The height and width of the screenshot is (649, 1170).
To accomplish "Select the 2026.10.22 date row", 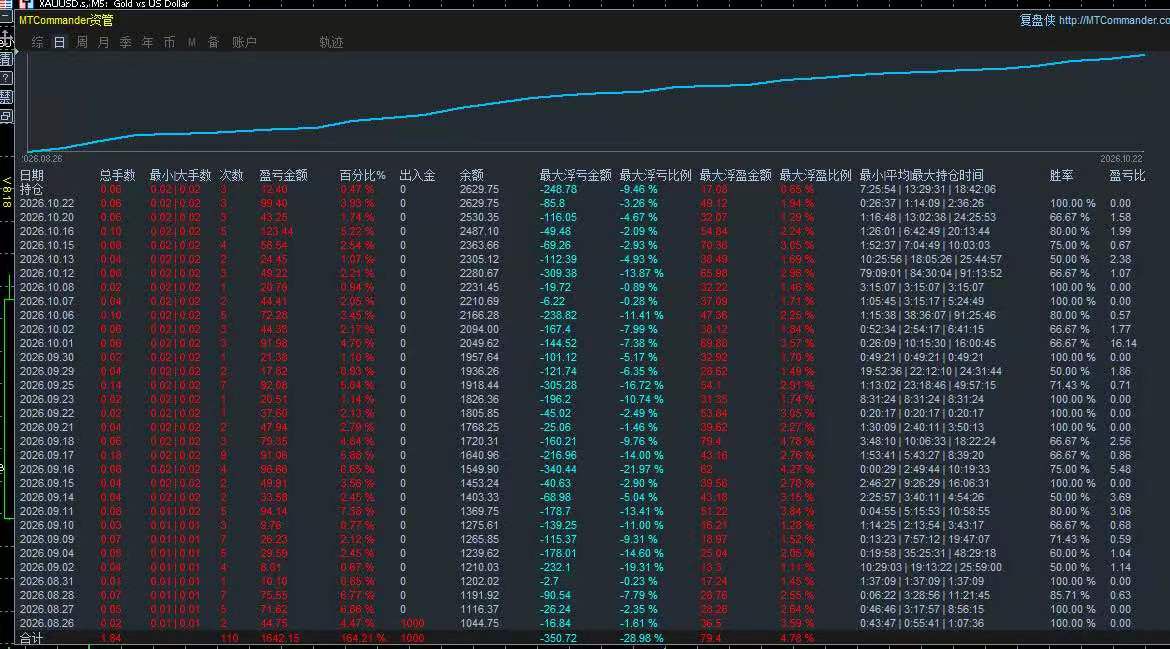I will point(47,204).
